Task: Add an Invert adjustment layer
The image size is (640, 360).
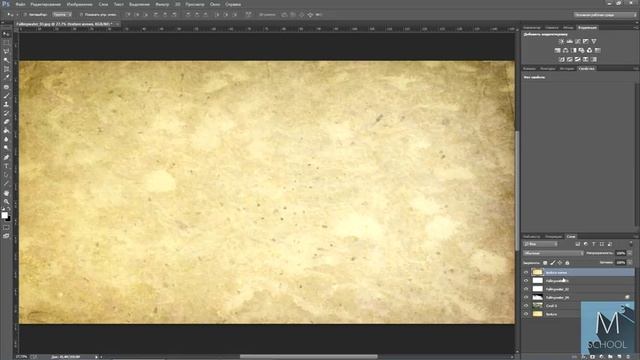Action: [x=562, y=59]
